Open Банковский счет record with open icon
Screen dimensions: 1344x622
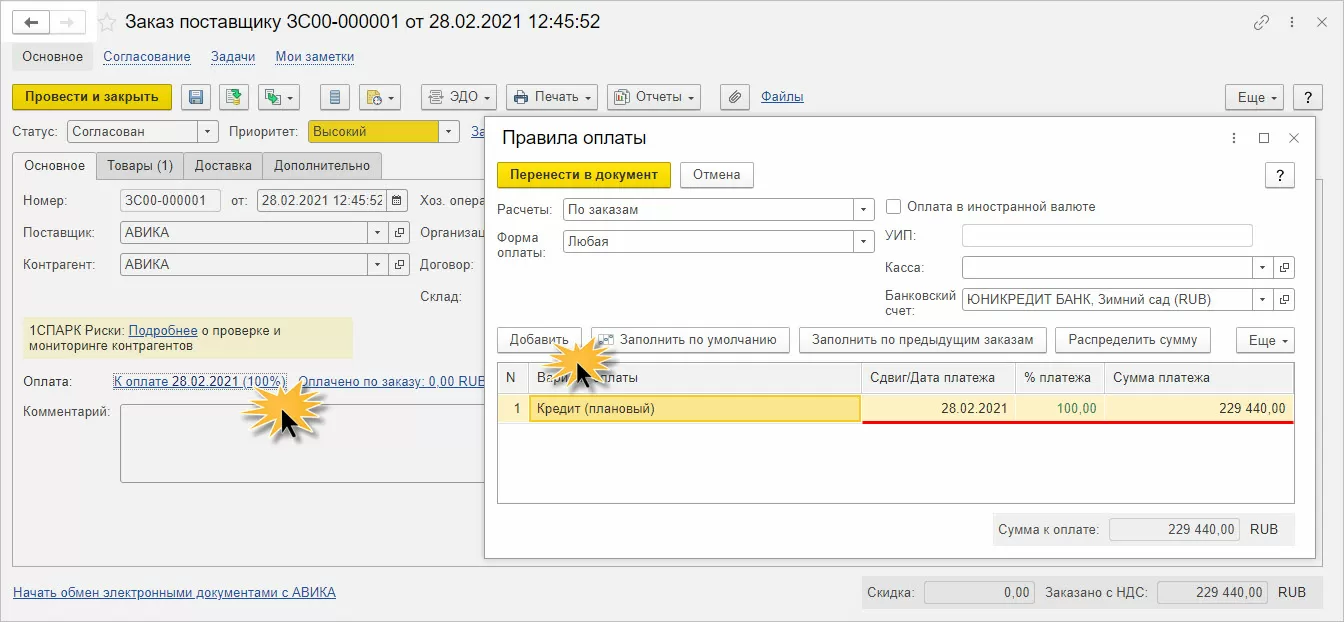1285,299
